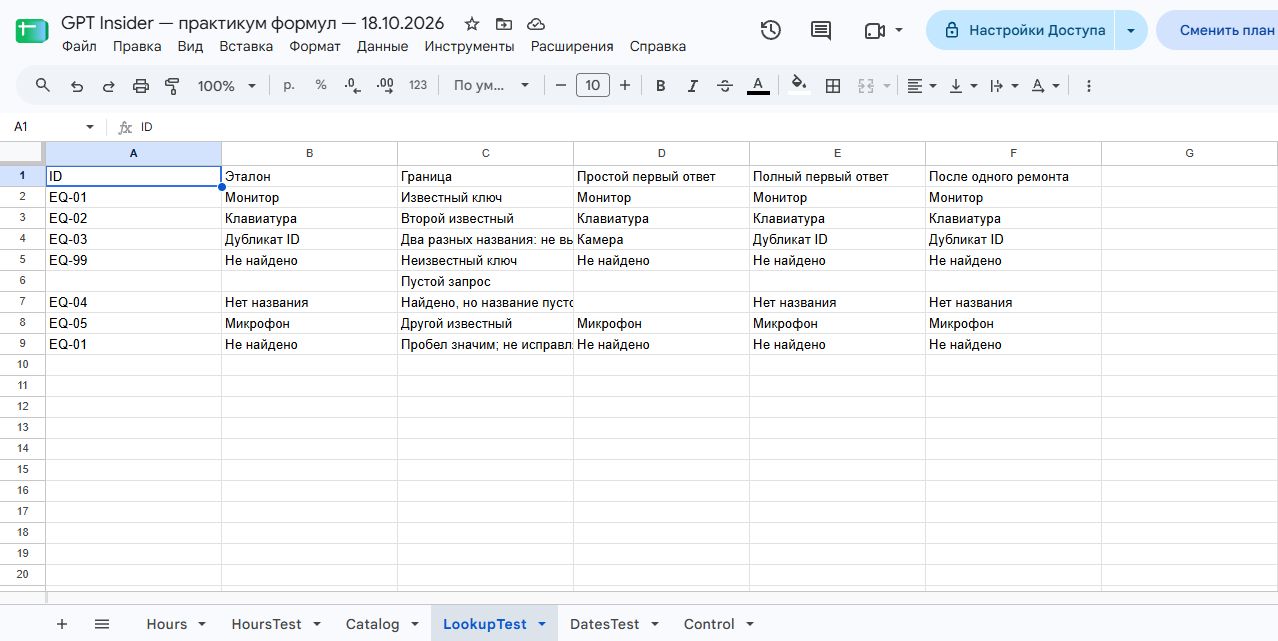
Task: Redo the last undone action
Action: [x=109, y=86]
